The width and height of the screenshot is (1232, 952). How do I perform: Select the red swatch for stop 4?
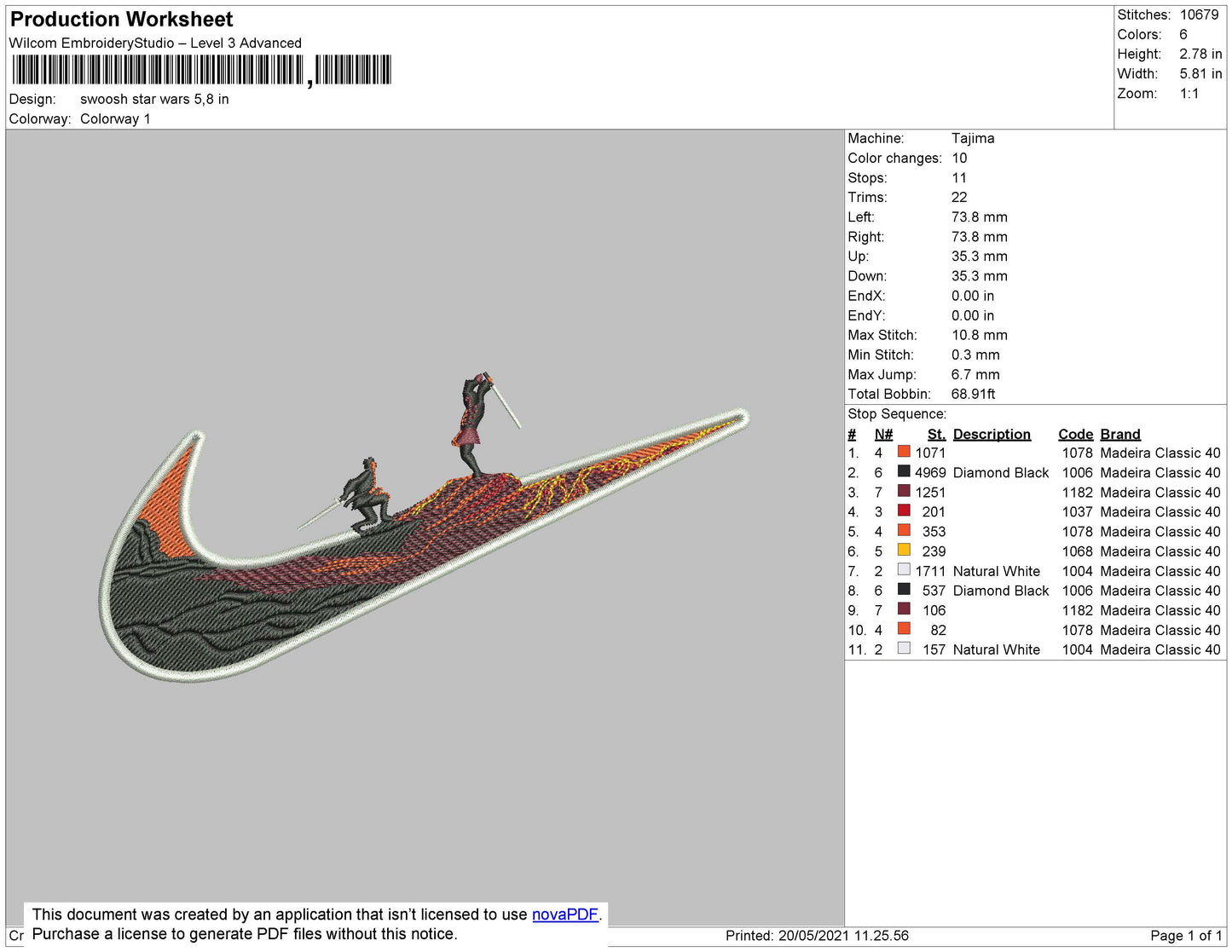point(904,511)
